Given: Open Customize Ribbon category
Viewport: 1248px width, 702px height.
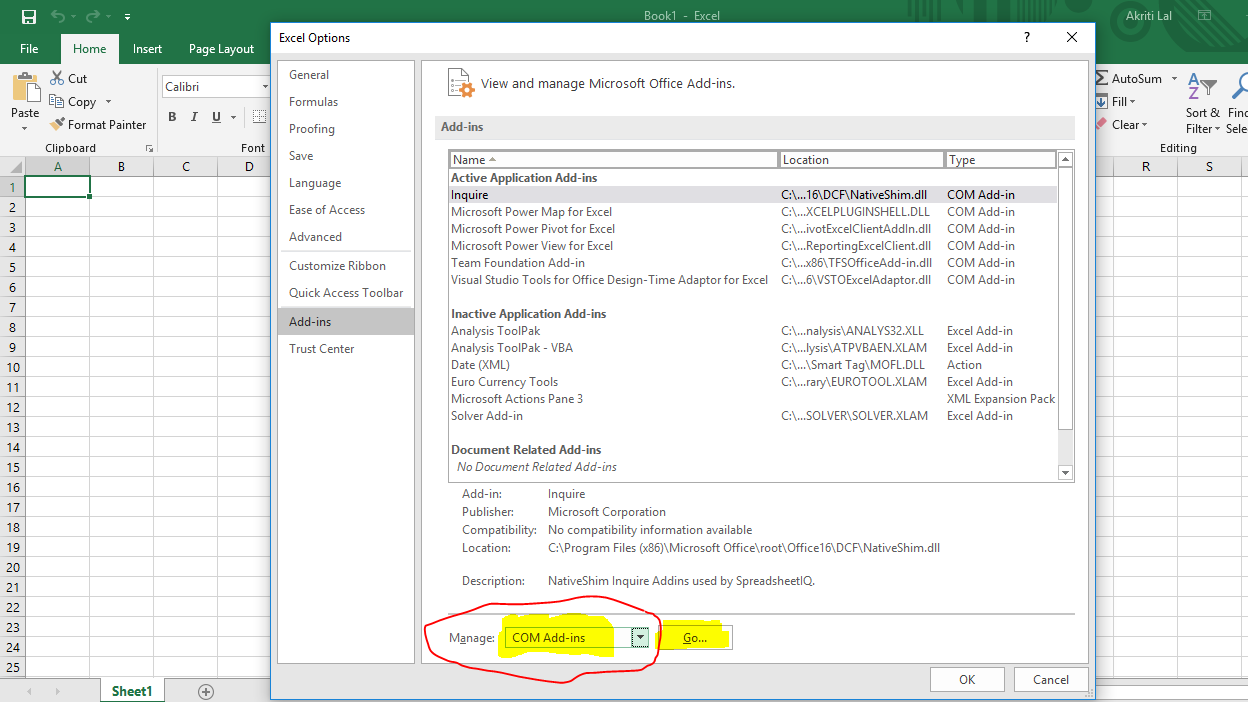Looking at the screenshot, I should (345, 266).
